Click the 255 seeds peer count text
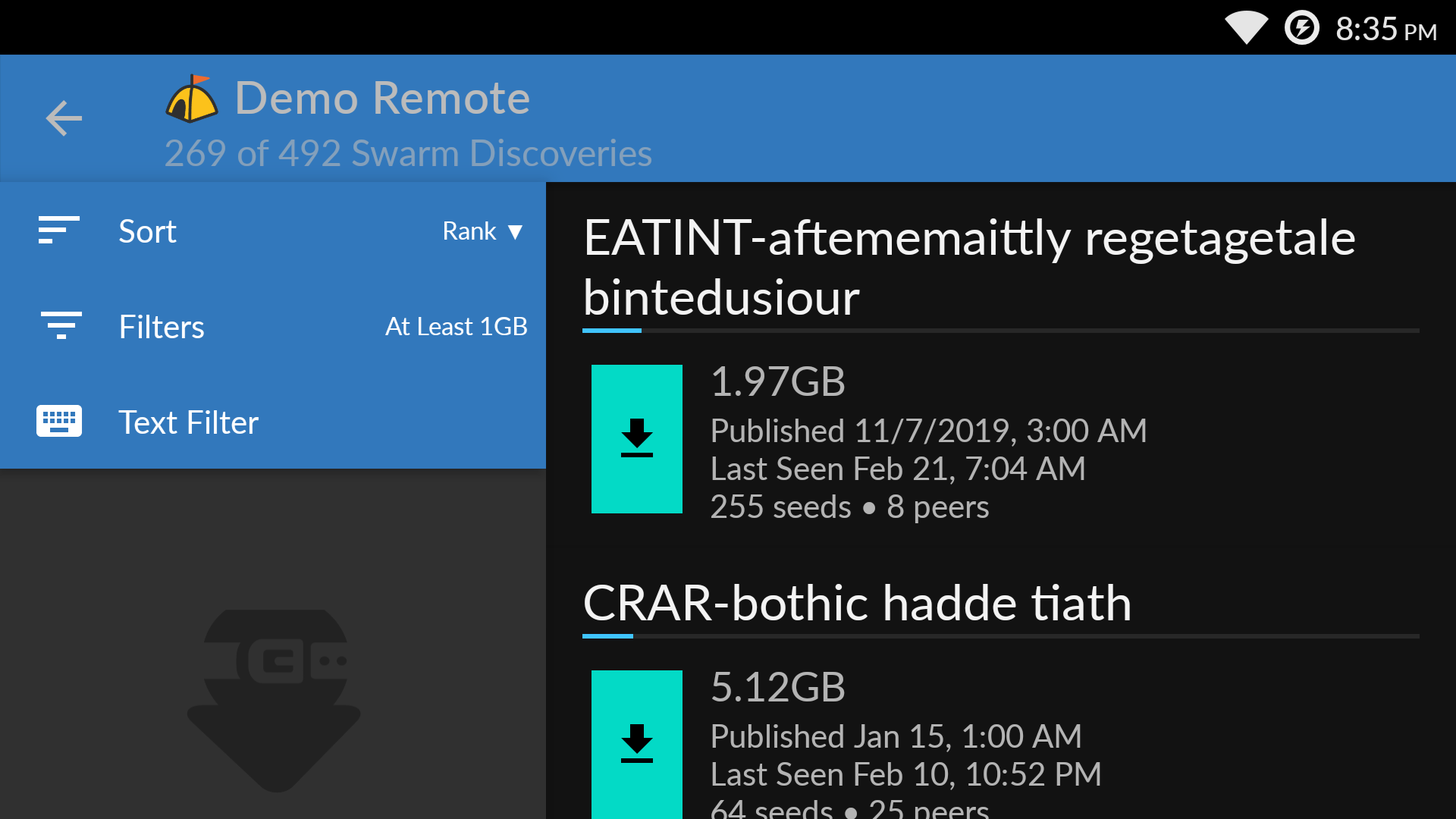1456x819 pixels. 781,507
